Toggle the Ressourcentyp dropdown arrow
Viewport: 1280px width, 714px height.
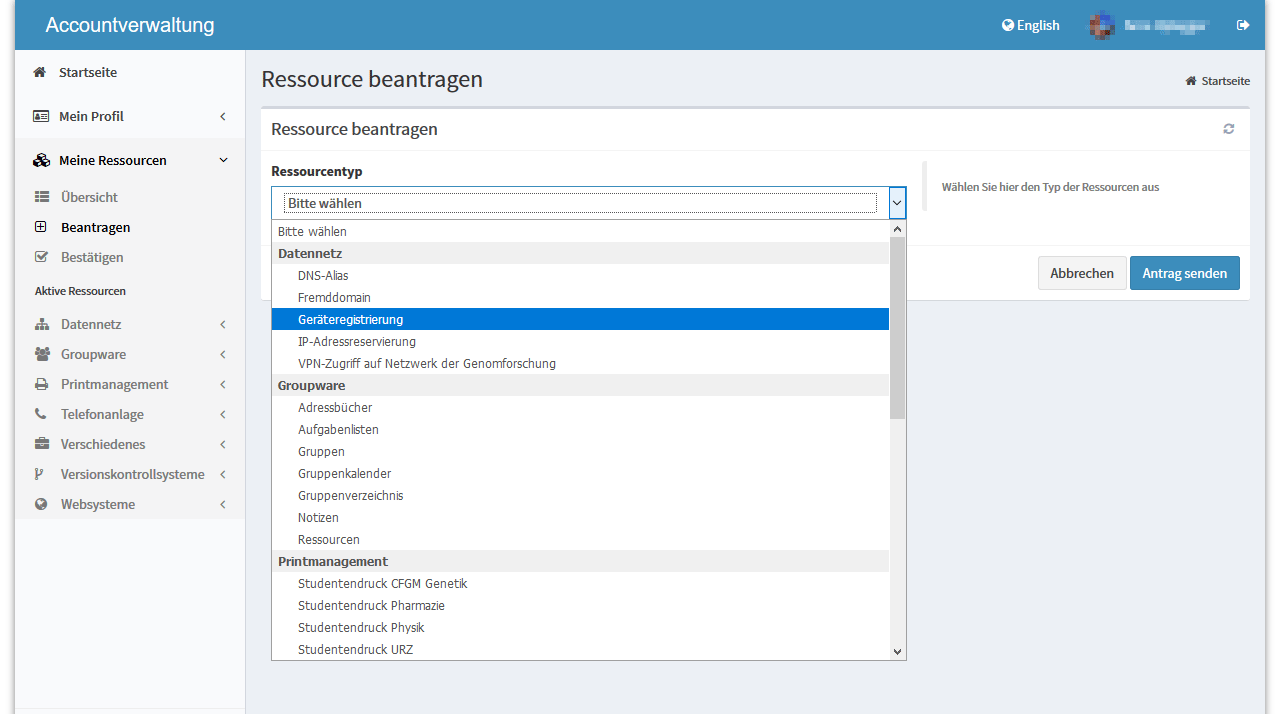(x=897, y=203)
